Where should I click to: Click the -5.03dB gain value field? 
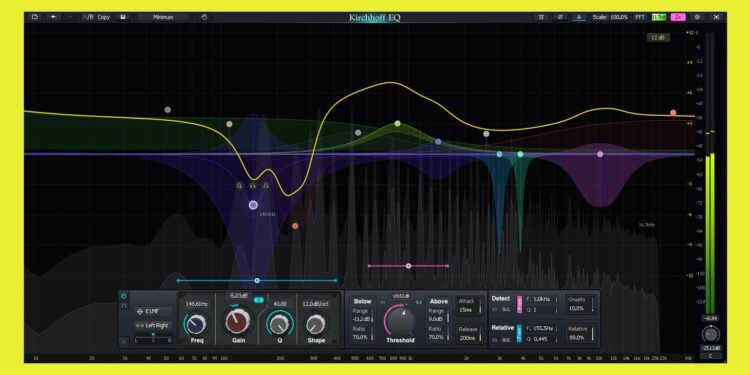[x=238, y=296]
